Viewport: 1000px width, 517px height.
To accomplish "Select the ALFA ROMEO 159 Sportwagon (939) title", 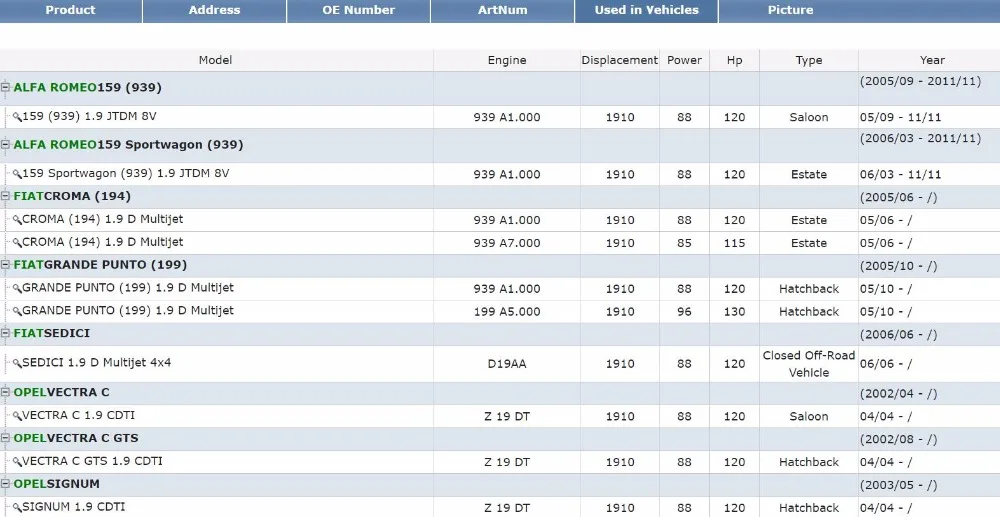I will pyautogui.click(x=128, y=145).
